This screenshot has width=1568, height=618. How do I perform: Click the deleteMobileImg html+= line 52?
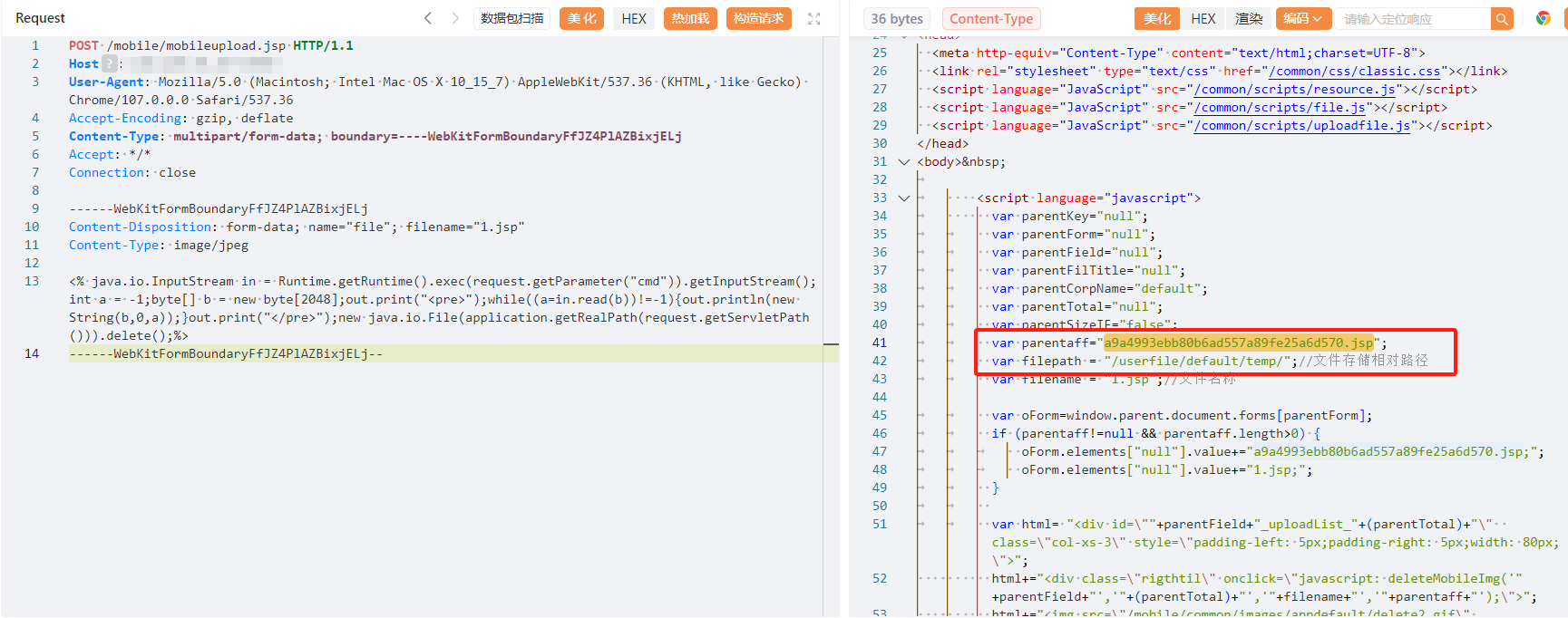coord(1264,587)
